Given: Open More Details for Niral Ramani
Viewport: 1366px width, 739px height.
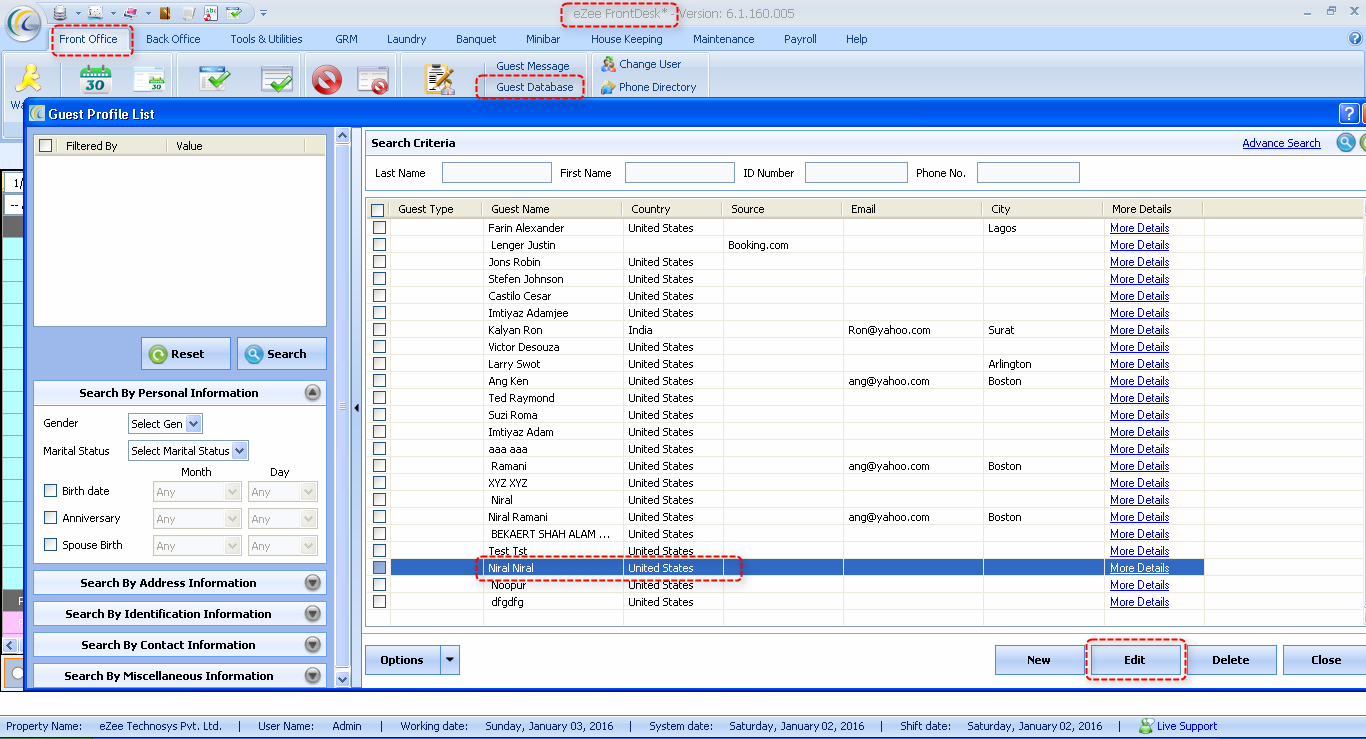Looking at the screenshot, I should point(1139,517).
